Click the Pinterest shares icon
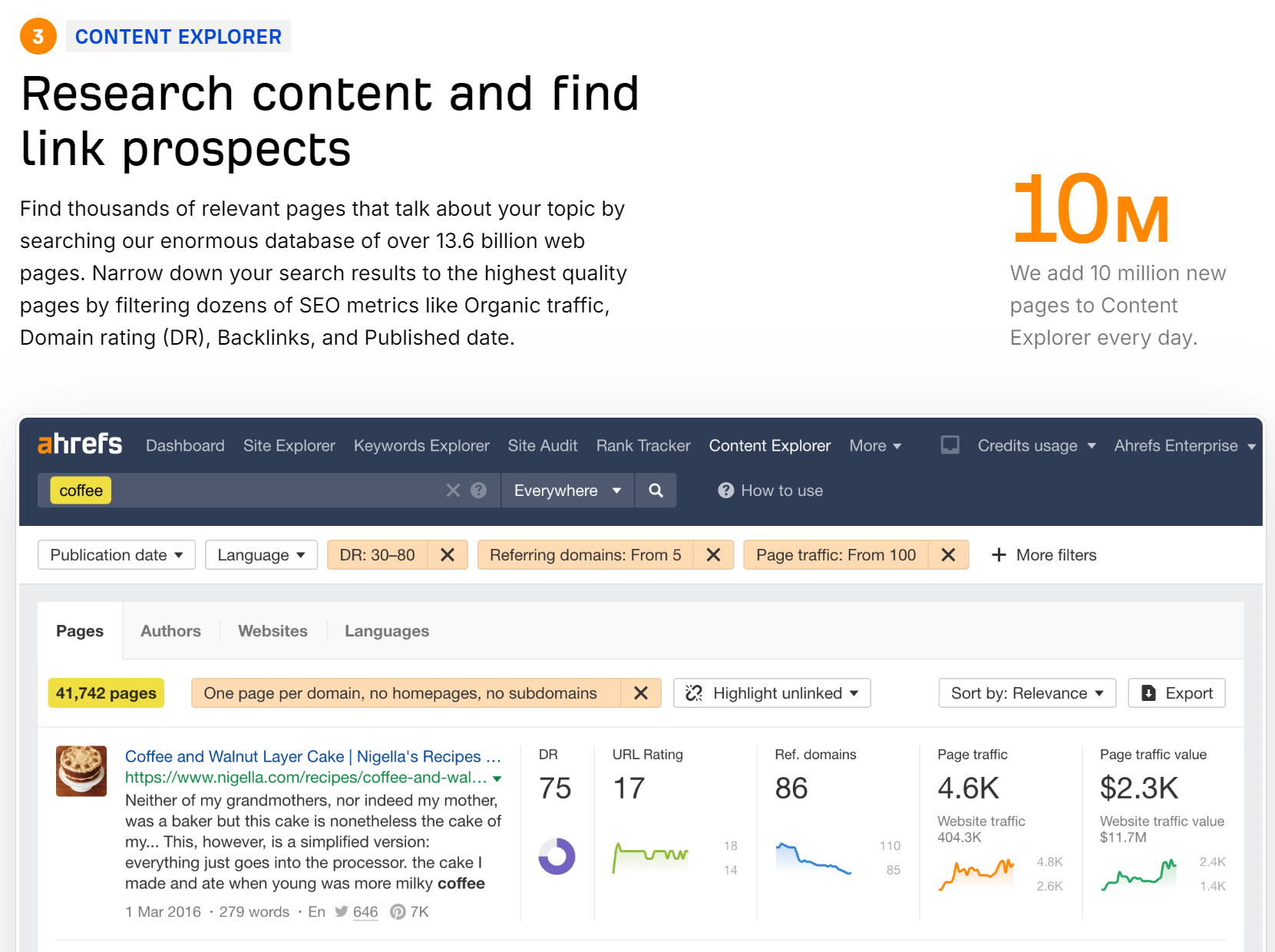The image size is (1275, 952). [x=398, y=911]
